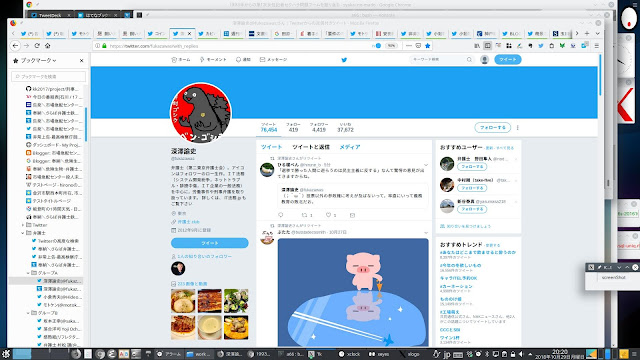
Task: Like the first tweet with heart icon
Action: click(x=328, y=215)
